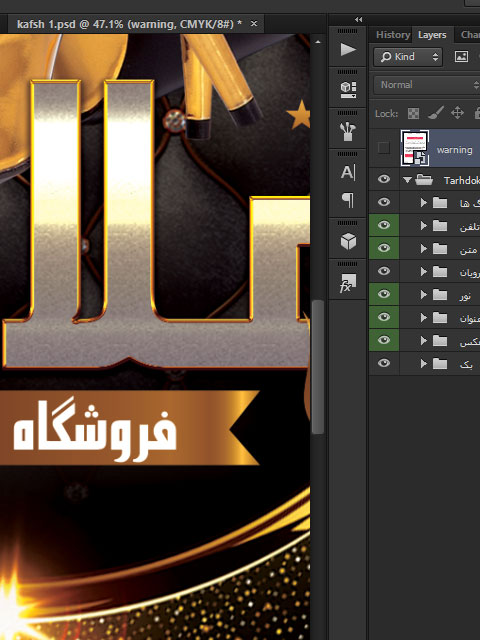
Task: Open the Kind filter dropdown
Action: [x=408, y=57]
